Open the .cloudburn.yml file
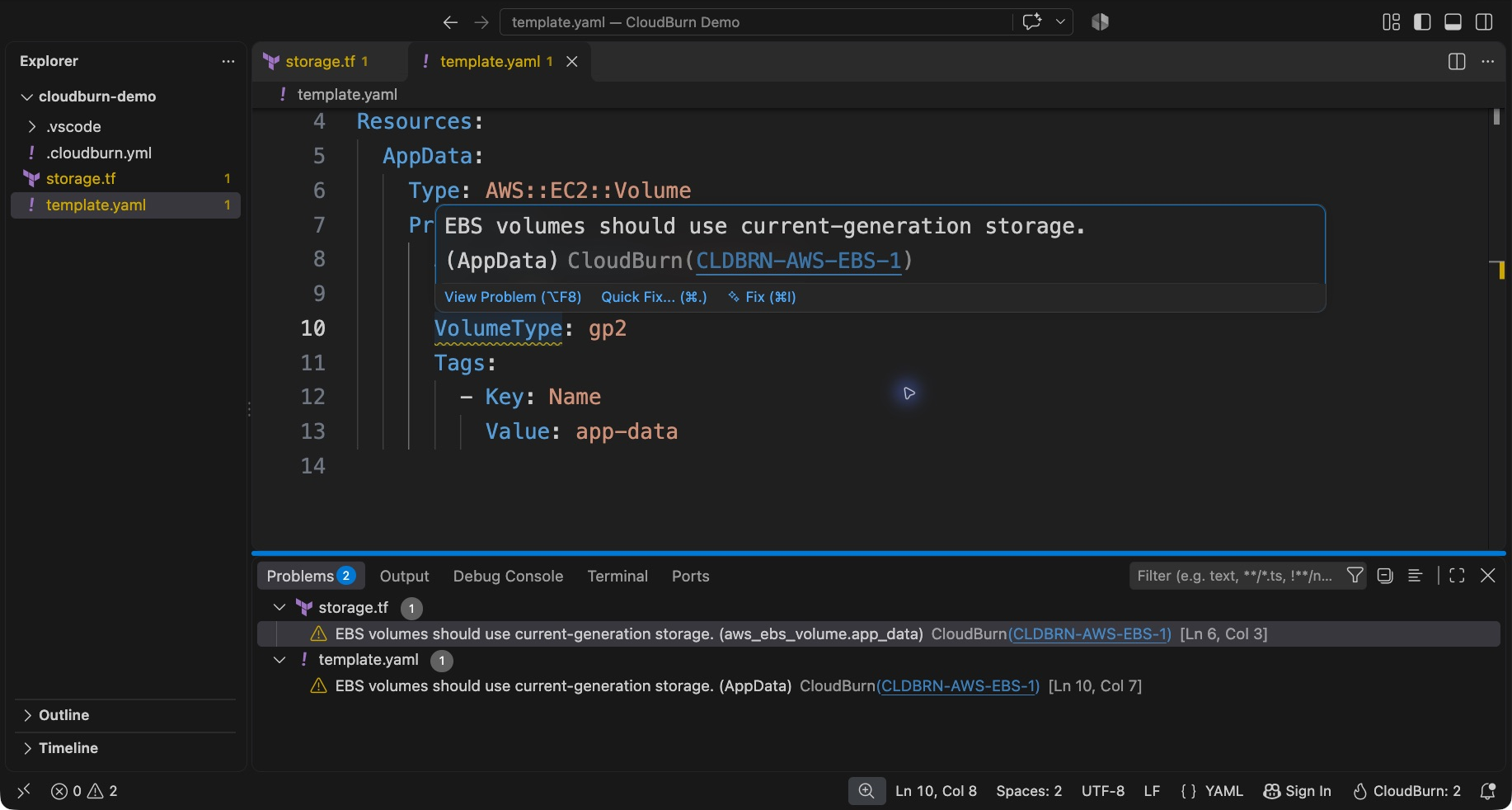The image size is (1512, 810). click(124, 153)
